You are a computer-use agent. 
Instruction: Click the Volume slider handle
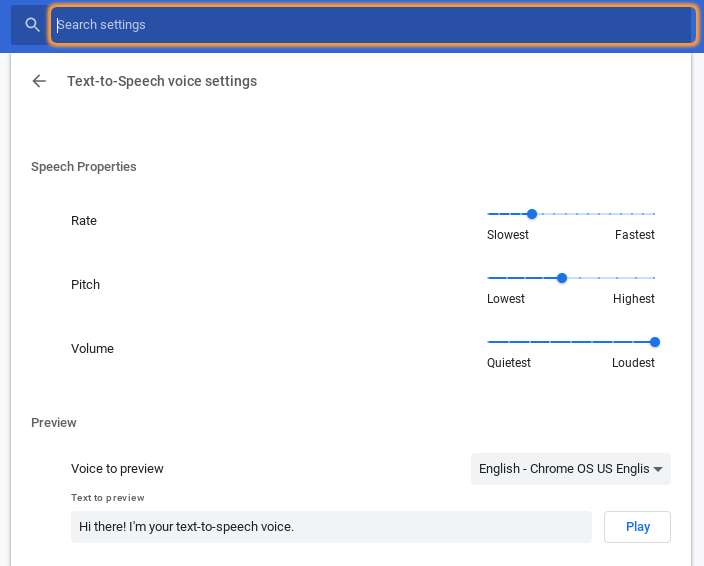[x=655, y=342]
